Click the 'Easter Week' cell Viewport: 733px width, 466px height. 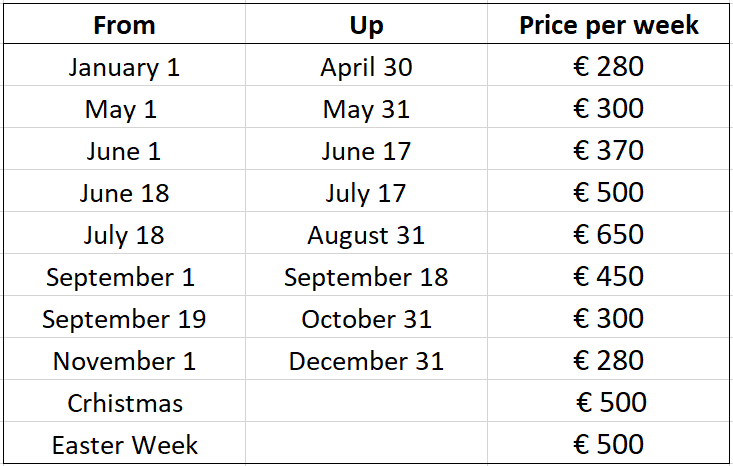(x=124, y=443)
